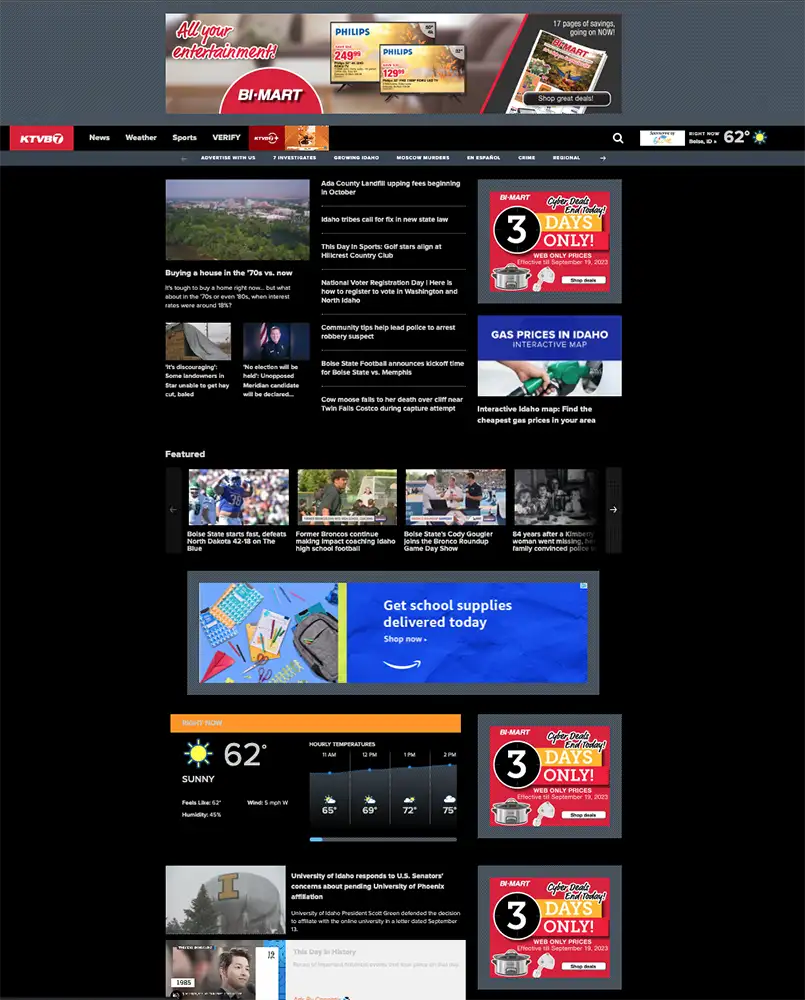Open the VERIFY menu
The height and width of the screenshot is (1000, 805).
pyautogui.click(x=226, y=138)
